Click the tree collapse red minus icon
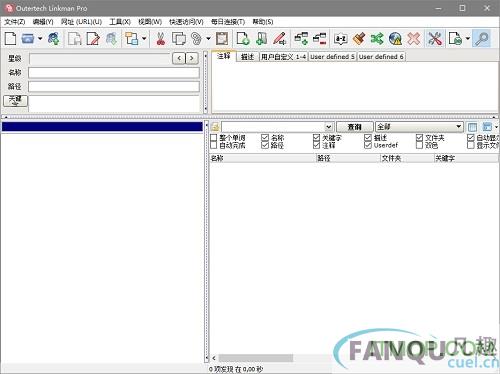Viewport: 500px width, 374px height. point(319,38)
